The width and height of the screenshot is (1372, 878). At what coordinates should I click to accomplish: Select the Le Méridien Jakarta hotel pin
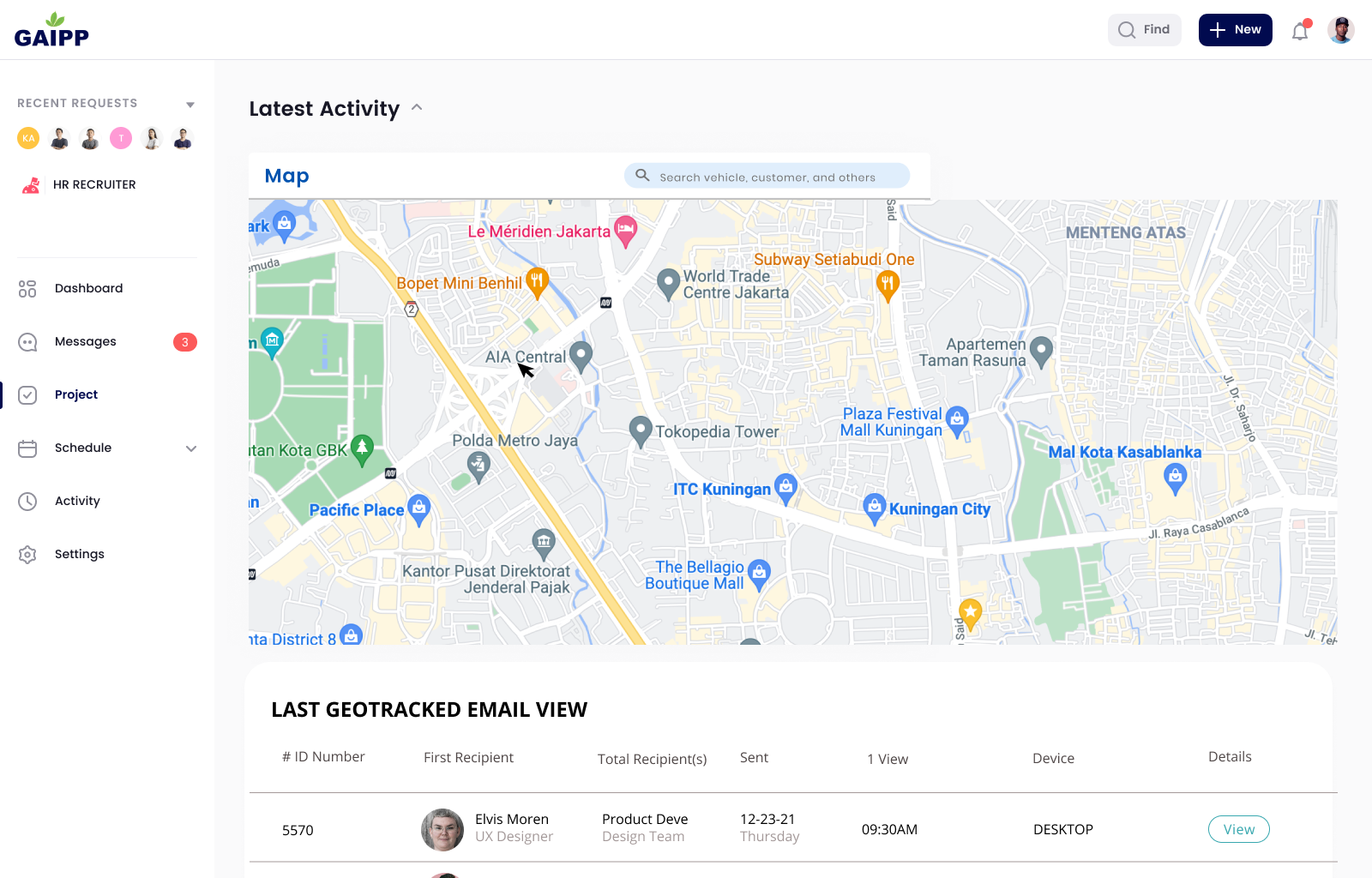[626, 231]
